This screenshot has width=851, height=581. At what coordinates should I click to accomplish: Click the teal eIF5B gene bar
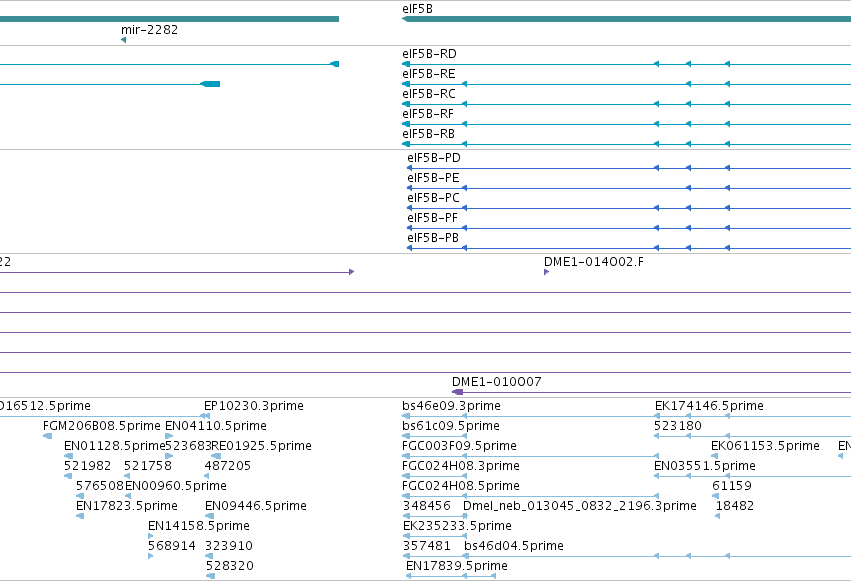pyautogui.click(x=626, y=19)
